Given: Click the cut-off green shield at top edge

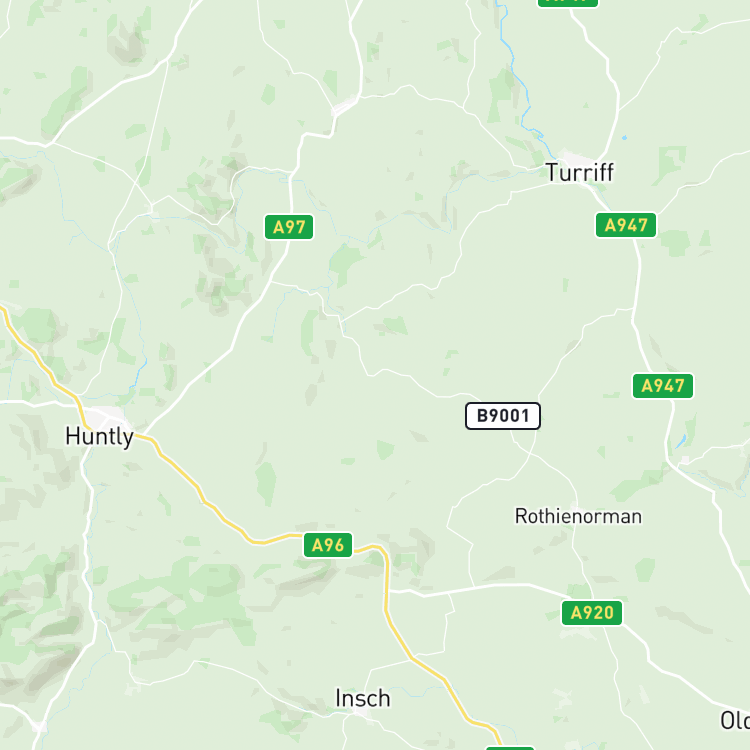Looking at the screenshot, I should tap(568, 3).
